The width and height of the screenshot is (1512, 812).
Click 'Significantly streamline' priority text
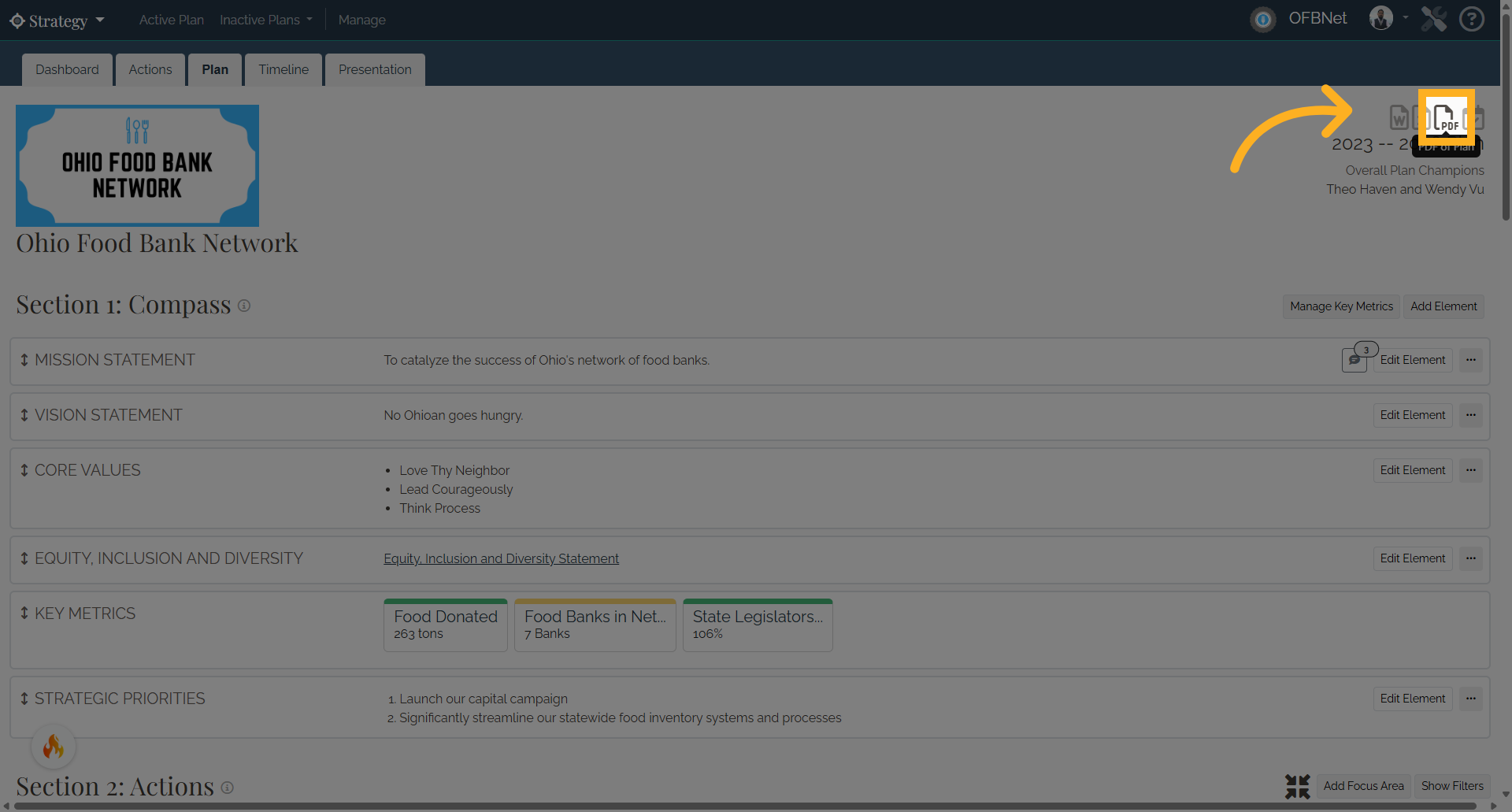621,717
